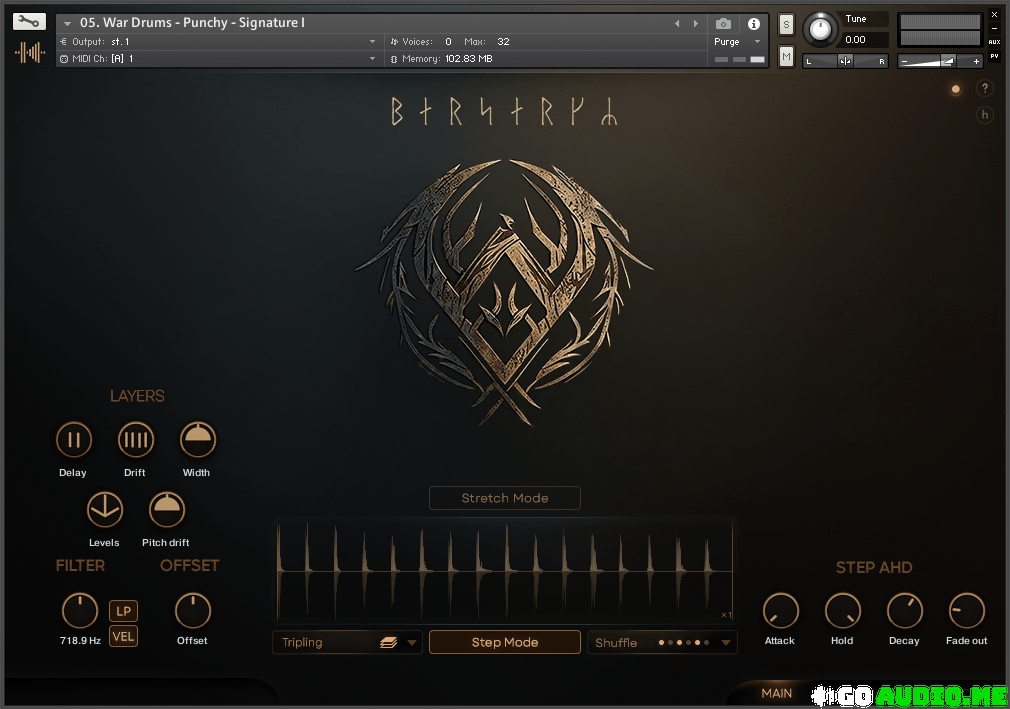Click the camera snapshot icon
The height and width of the screenshot is (709, 1010).
tap(723, 23)
